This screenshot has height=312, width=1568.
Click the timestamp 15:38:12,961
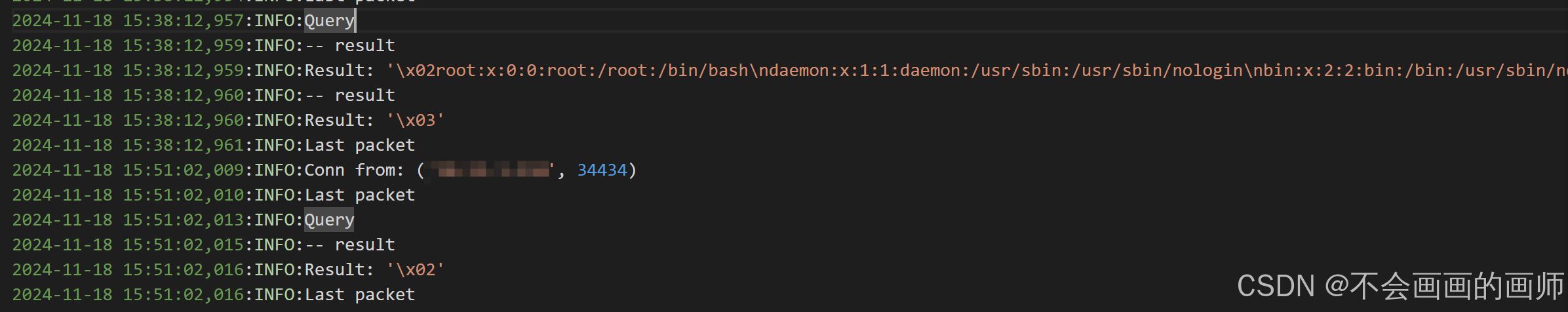pos(183,145)
